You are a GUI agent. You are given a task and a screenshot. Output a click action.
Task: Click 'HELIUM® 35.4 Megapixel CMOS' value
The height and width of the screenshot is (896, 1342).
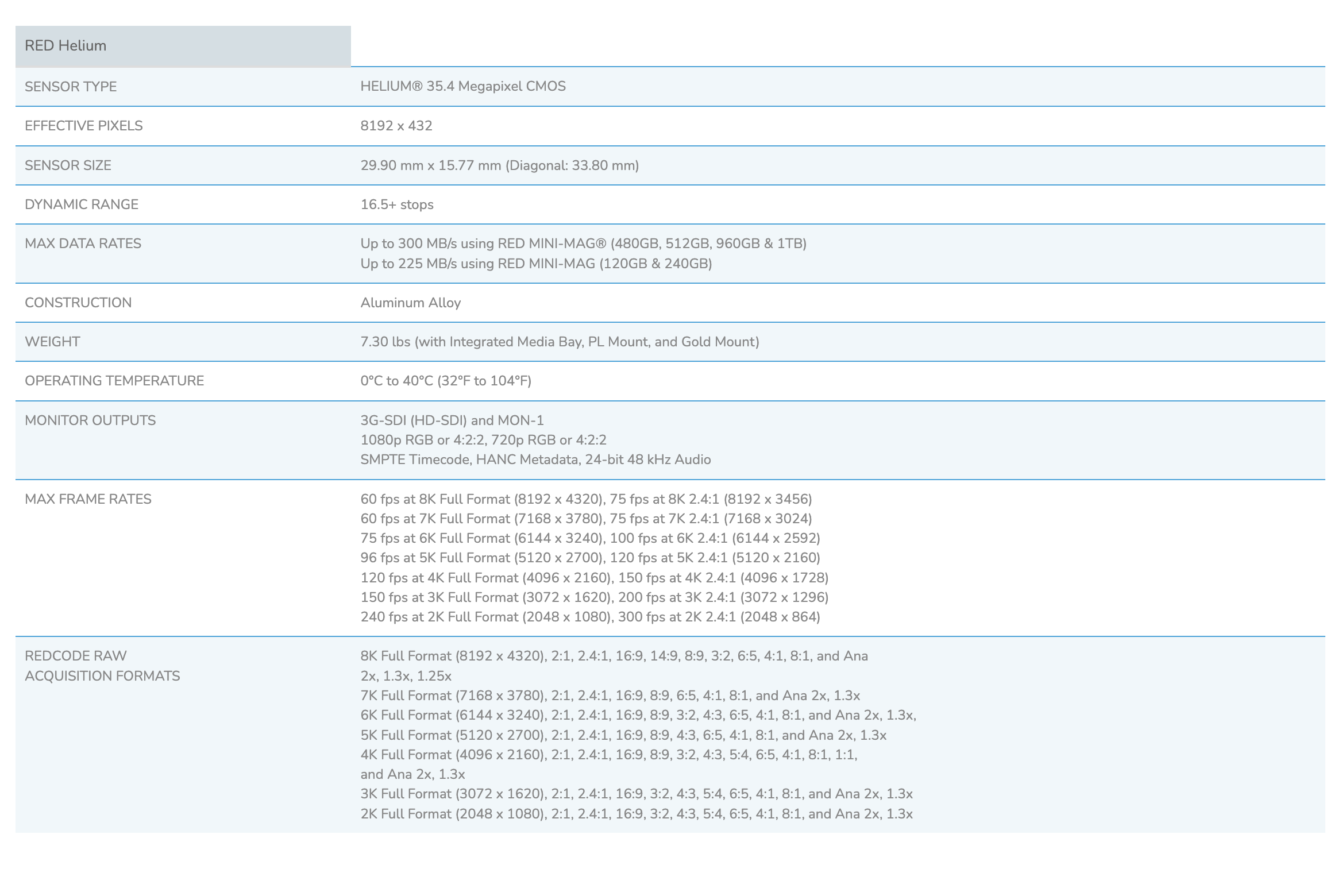463,86
